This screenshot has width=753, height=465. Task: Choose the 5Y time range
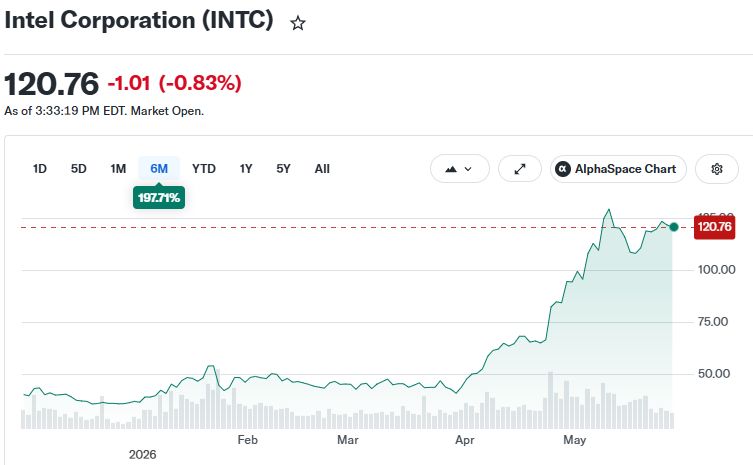pyautogui.click(x=283, y=169)
